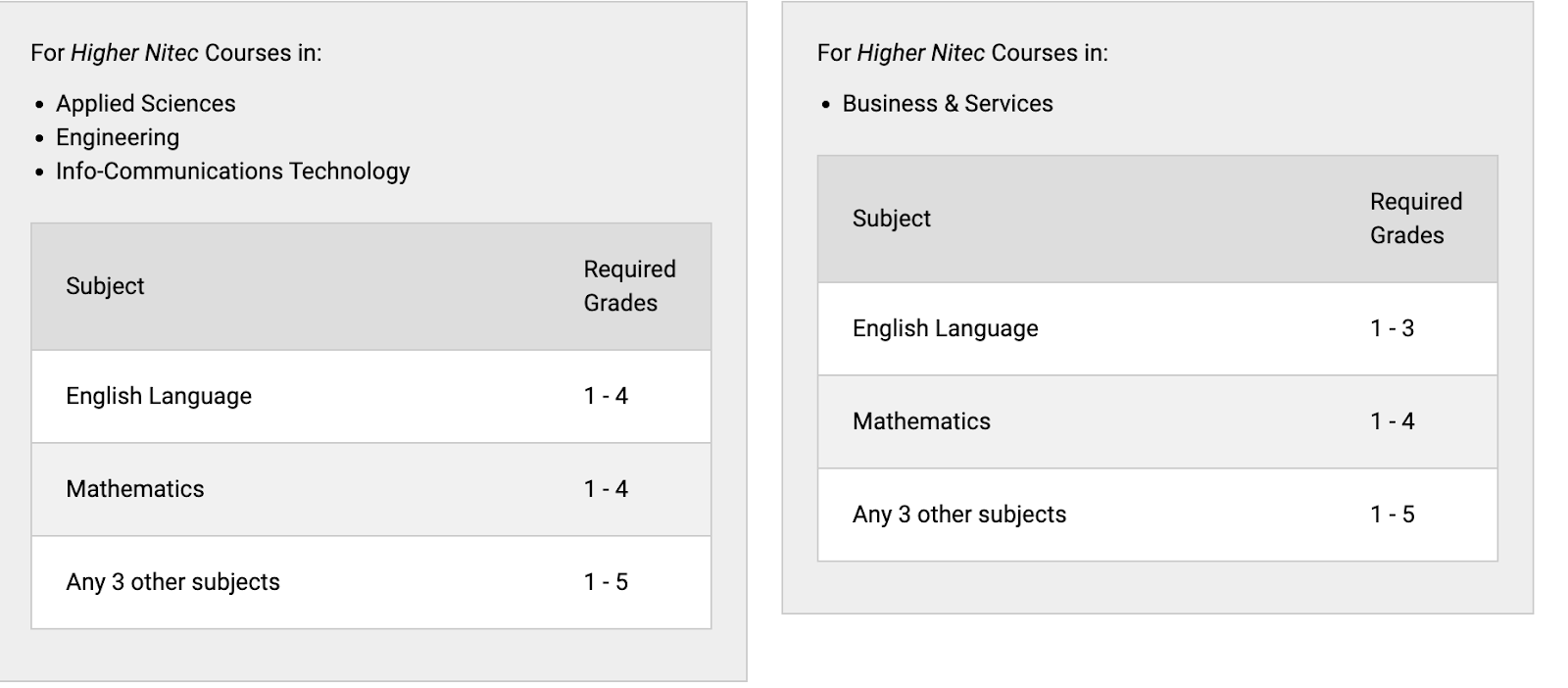Click the Applied Sciences bullet item

click(145, 104)
